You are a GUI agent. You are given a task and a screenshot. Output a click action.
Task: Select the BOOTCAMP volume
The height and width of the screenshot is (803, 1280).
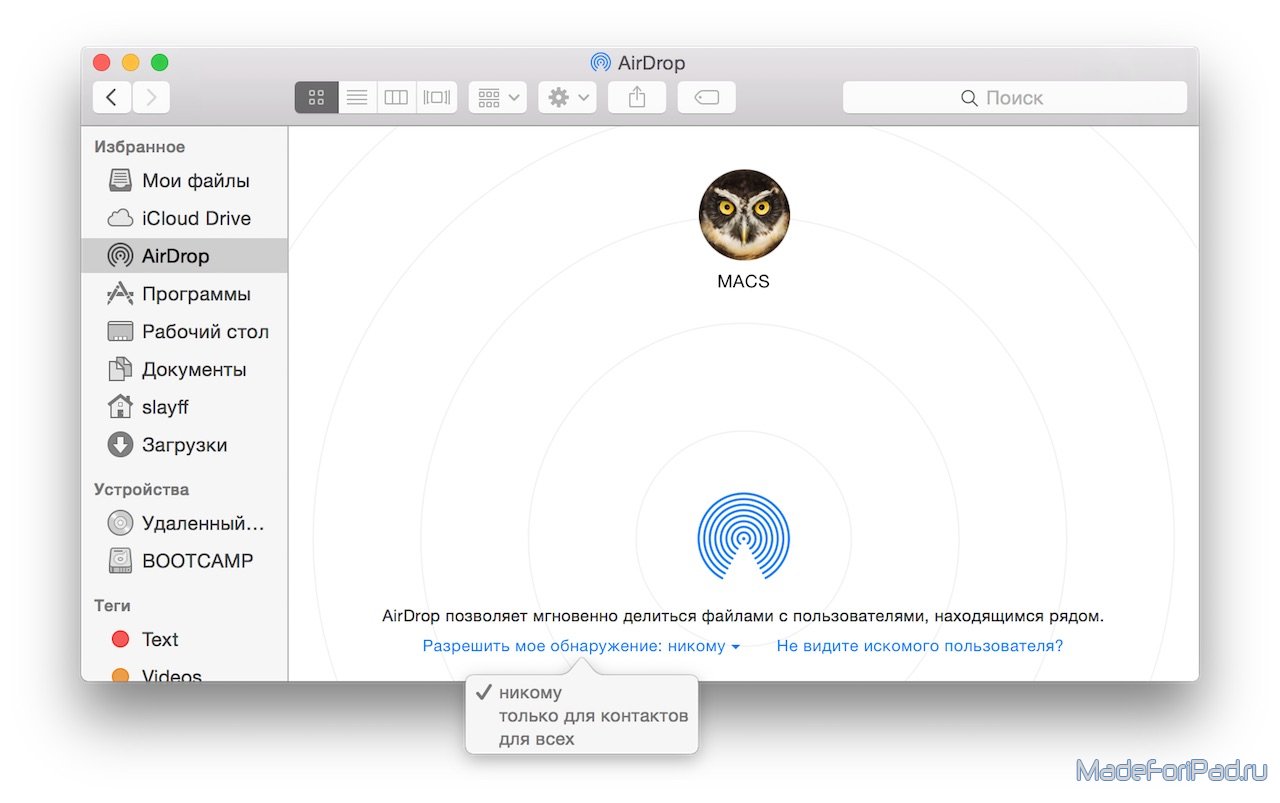(184, 561)
